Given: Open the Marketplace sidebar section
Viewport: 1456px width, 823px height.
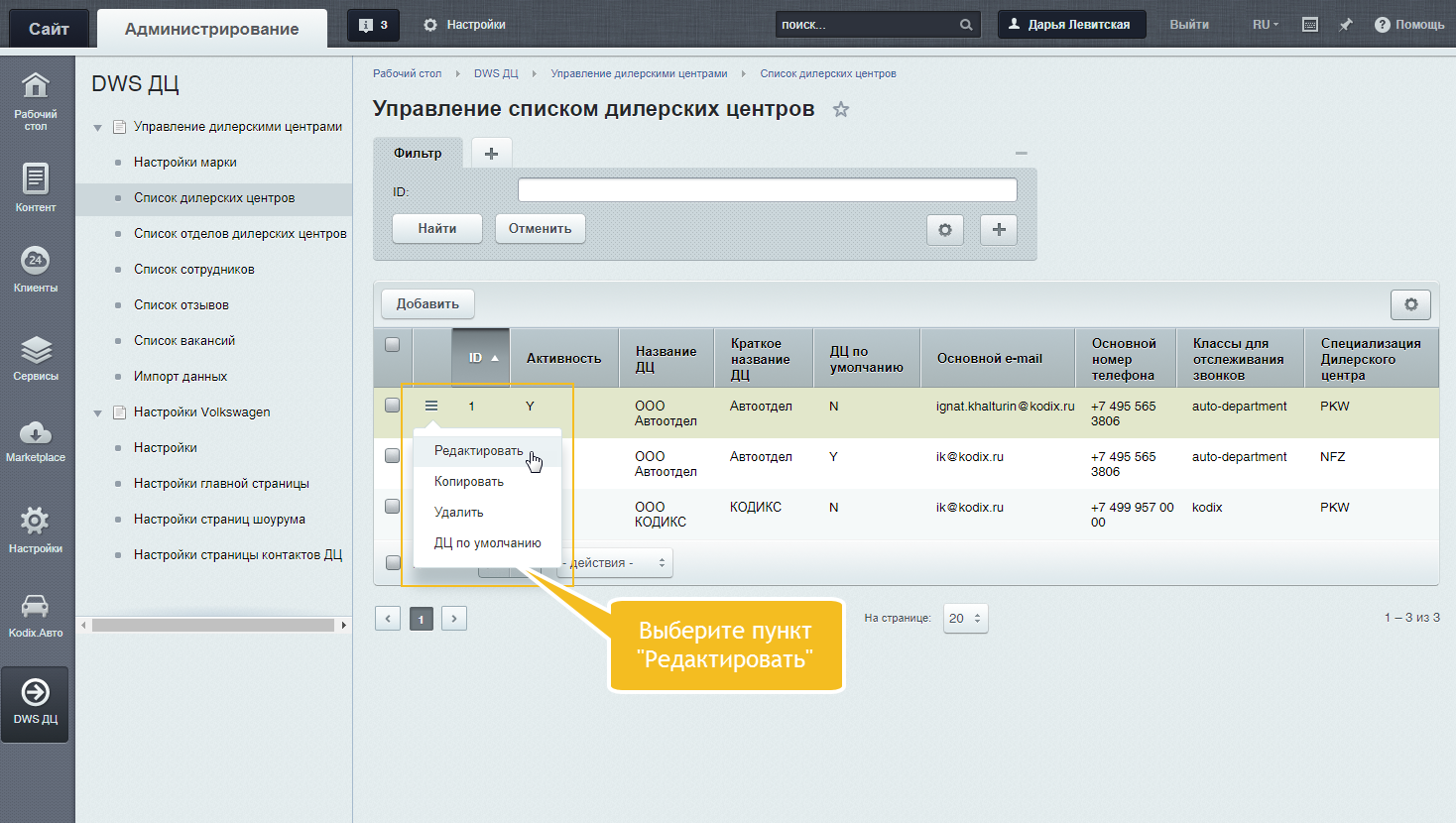Looking at the screenshot, I should click(36, 441).
